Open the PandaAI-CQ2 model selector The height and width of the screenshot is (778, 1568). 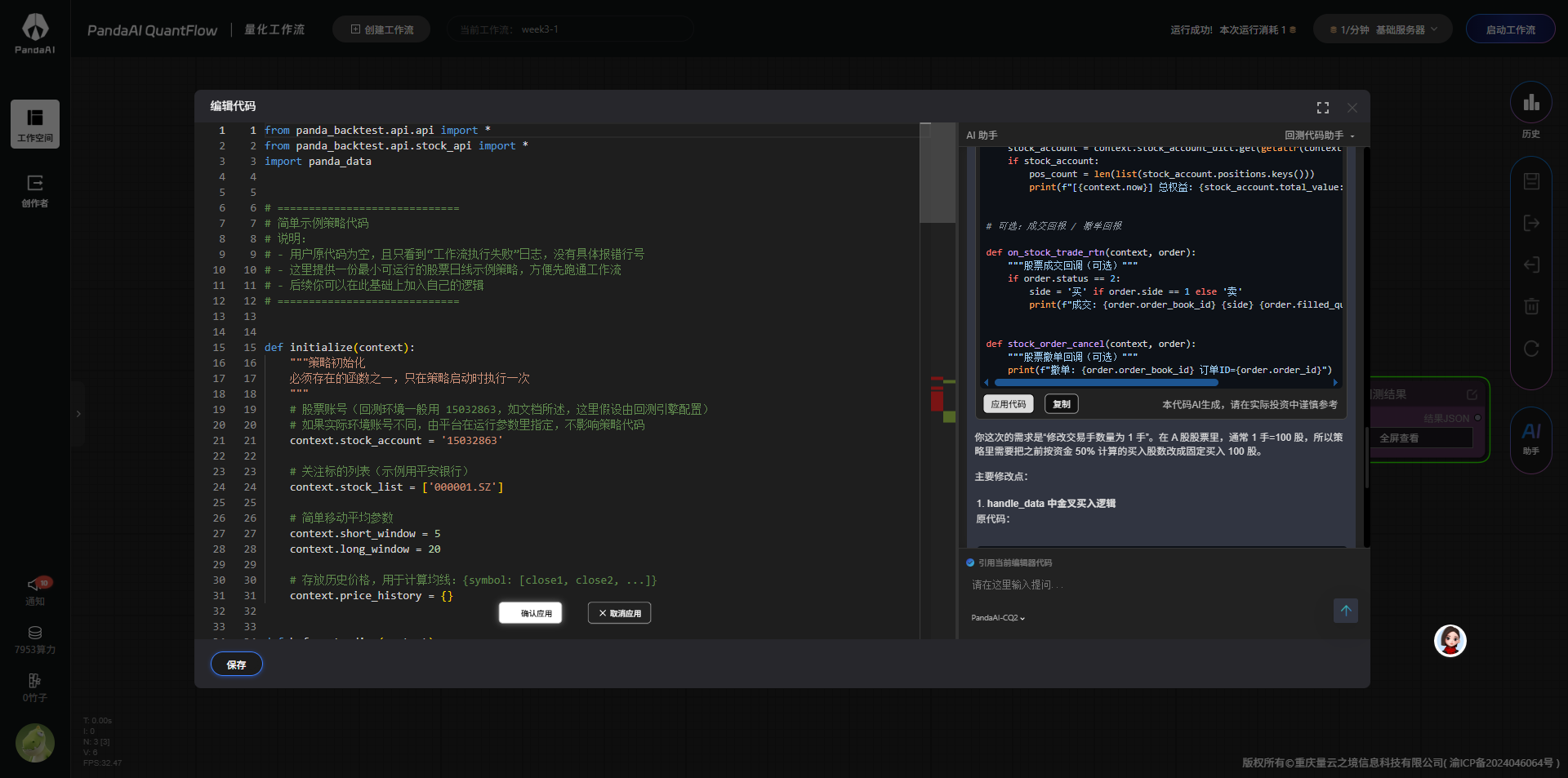point(997,618)
